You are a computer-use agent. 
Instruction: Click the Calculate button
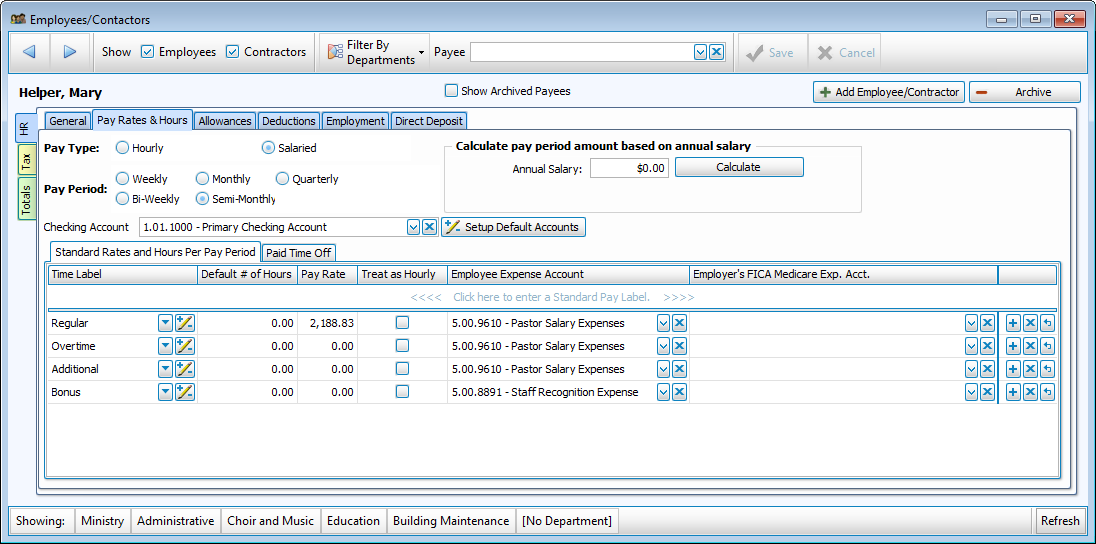738,168
